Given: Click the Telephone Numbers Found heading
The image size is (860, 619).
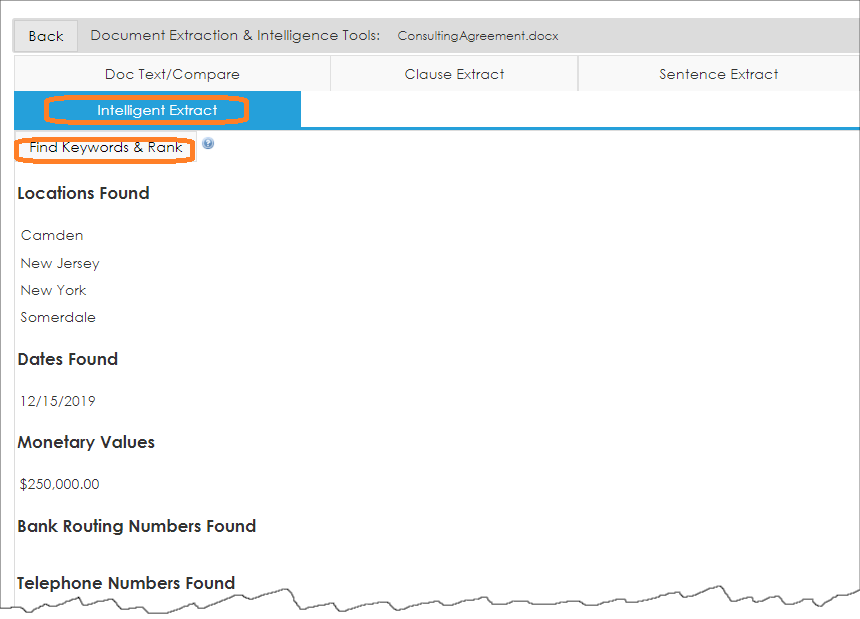Looking at the screenshot, I should click(x=126, y=583).
